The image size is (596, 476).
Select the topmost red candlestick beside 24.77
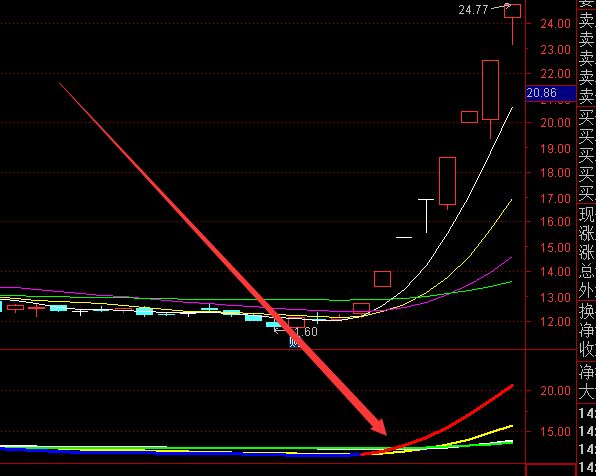(x=512, y=11)
